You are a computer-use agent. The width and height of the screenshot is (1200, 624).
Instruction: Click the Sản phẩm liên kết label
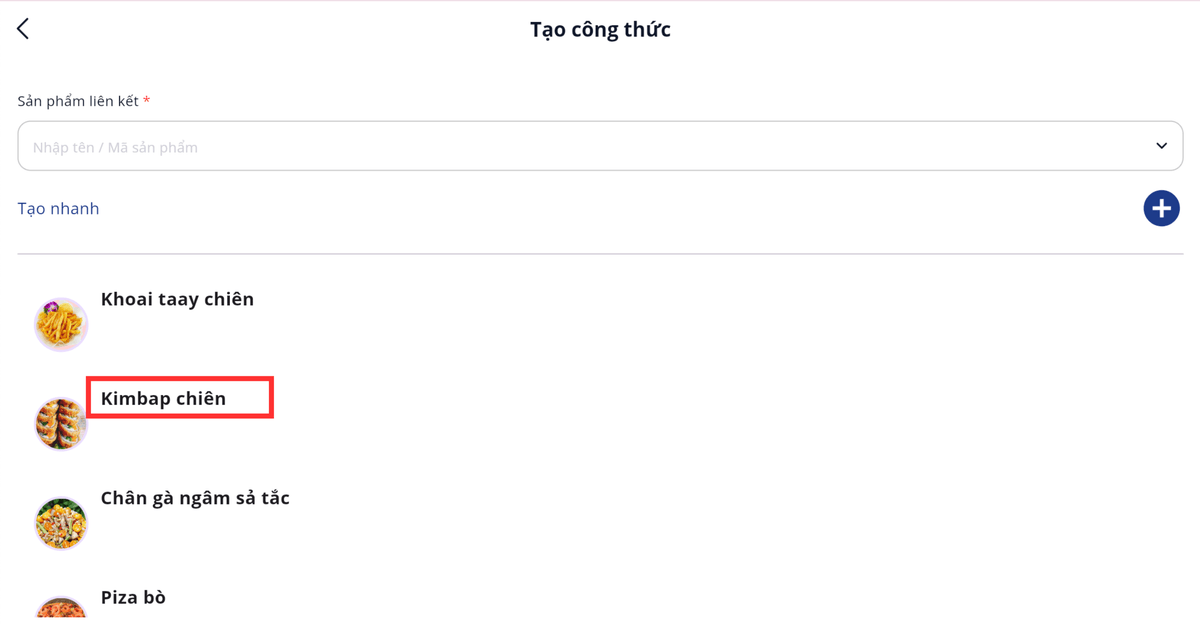point(78,101)
